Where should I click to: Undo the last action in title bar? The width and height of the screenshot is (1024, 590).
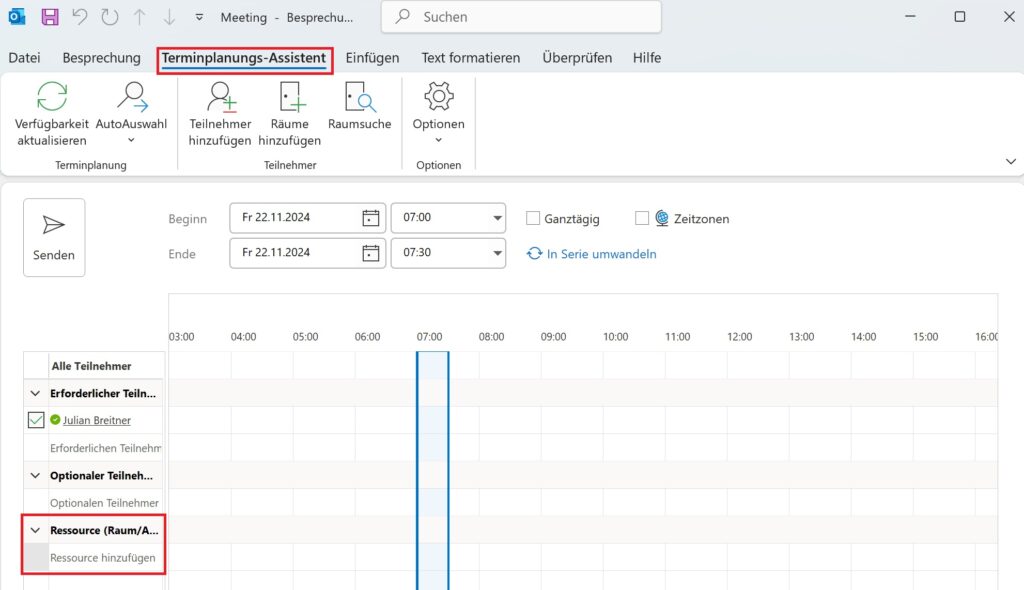point(80,17)
